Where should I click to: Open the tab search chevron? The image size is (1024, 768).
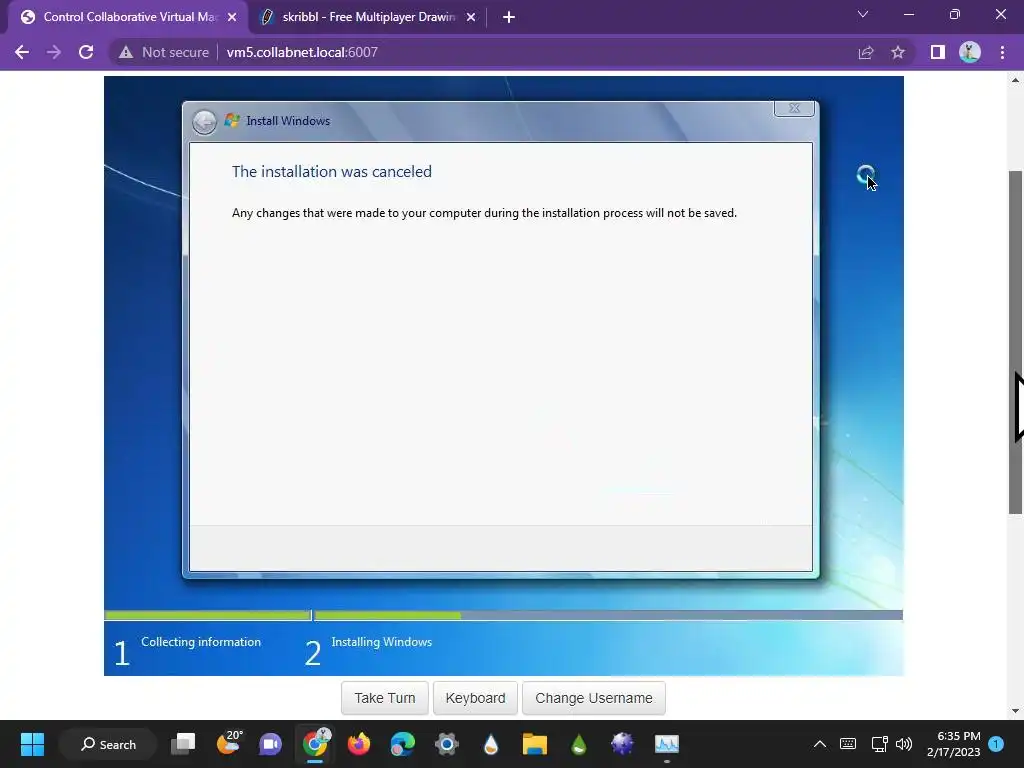863,14
